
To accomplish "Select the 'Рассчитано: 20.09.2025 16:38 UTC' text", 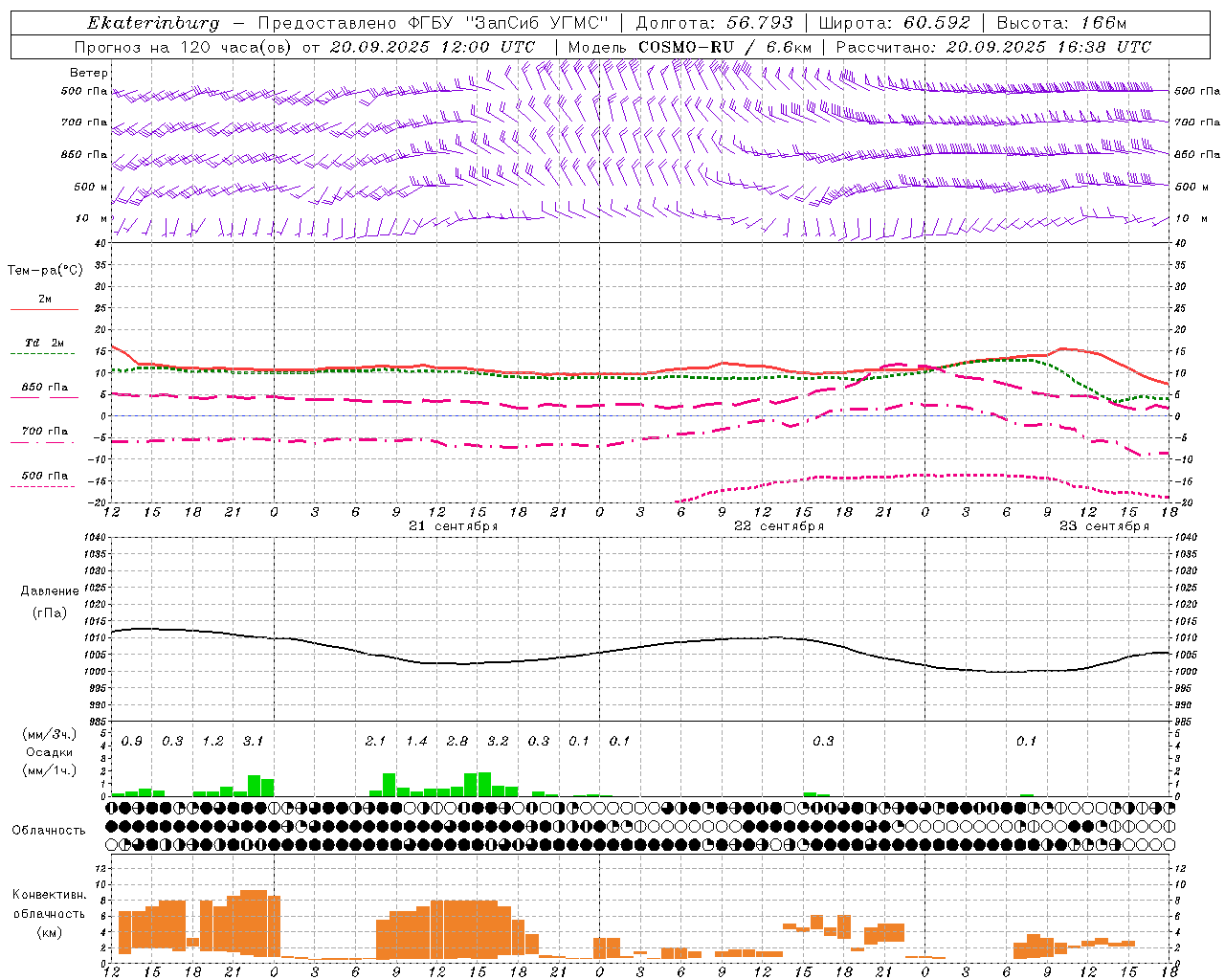I will [x=993, y=47].
